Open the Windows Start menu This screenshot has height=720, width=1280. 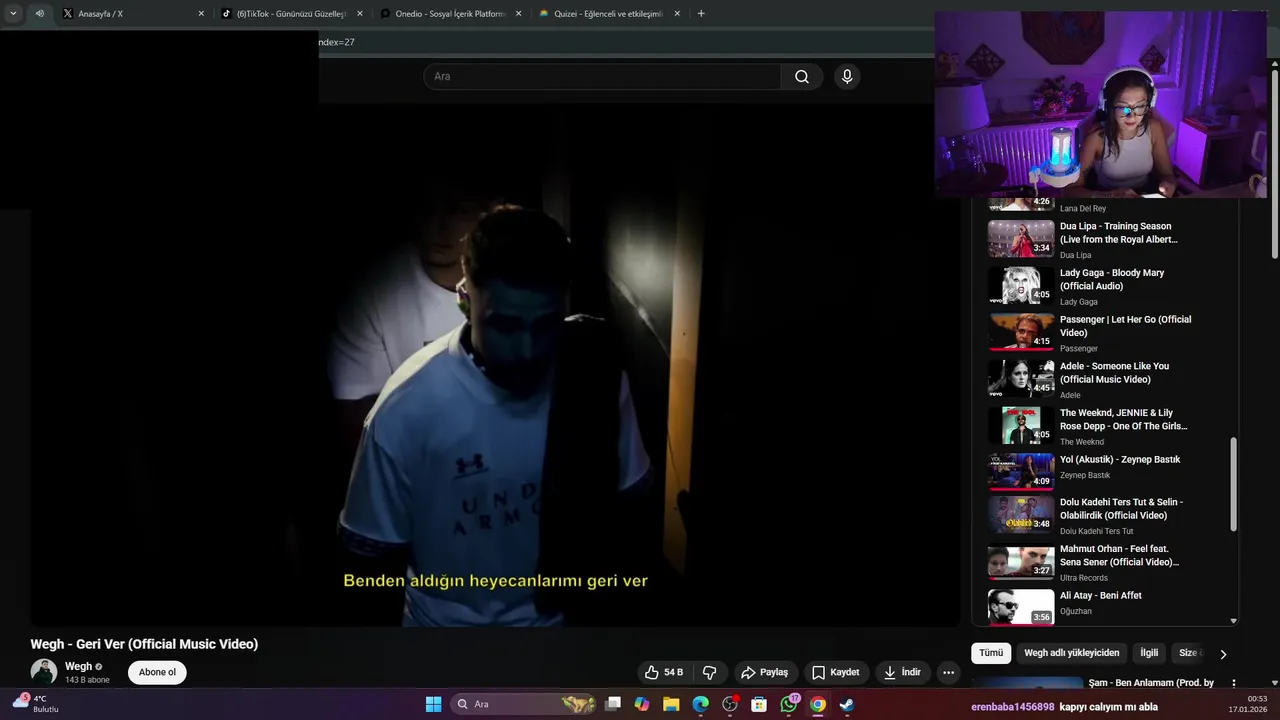coord(433,704)
